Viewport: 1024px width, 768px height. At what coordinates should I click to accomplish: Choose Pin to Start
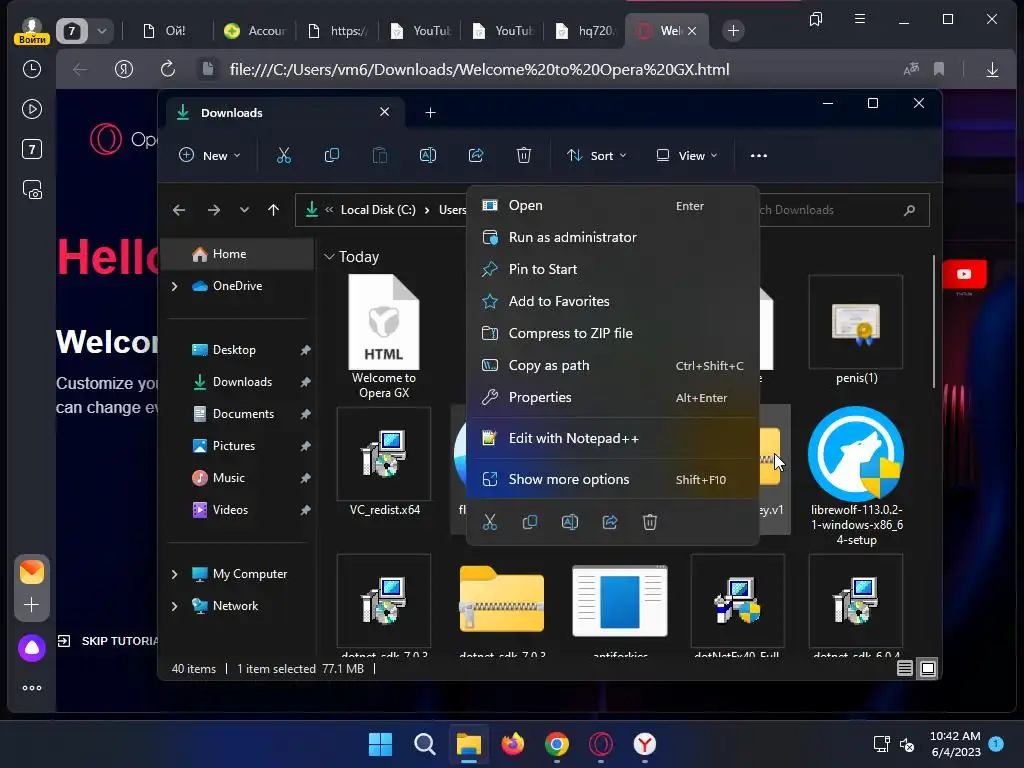(x=613, y=269)
